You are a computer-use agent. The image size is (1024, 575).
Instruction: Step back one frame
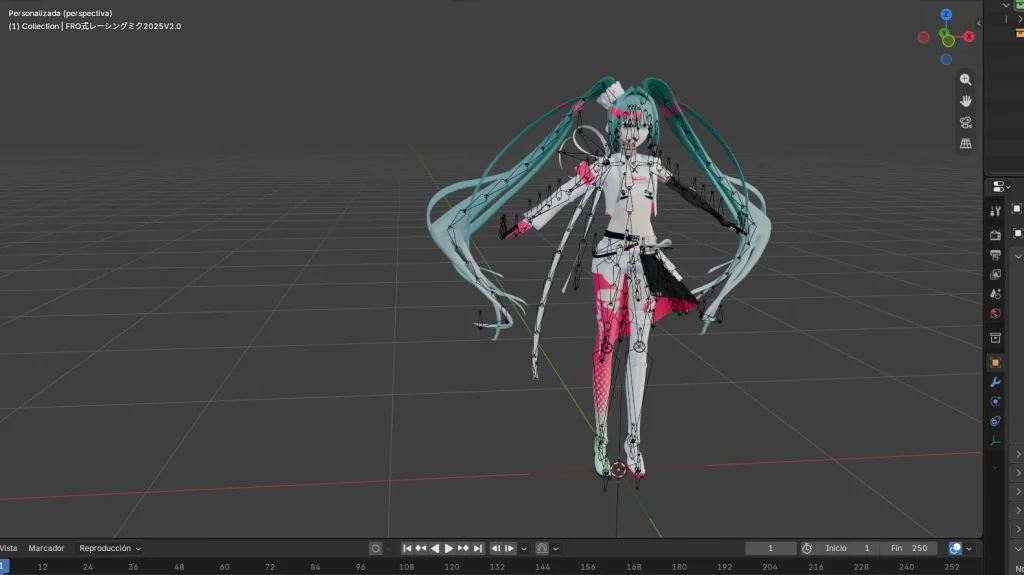click(496, 548)
